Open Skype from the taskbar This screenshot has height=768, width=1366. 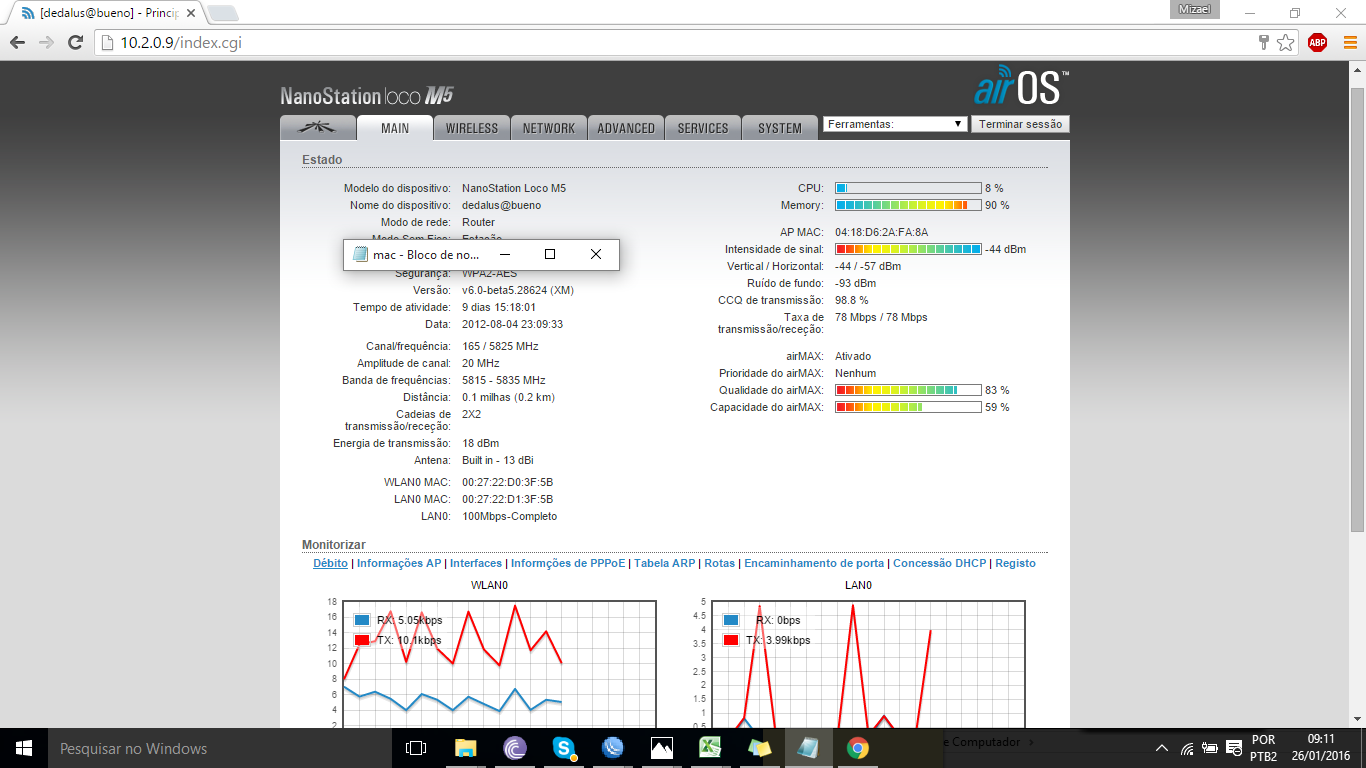pos(564,747)
